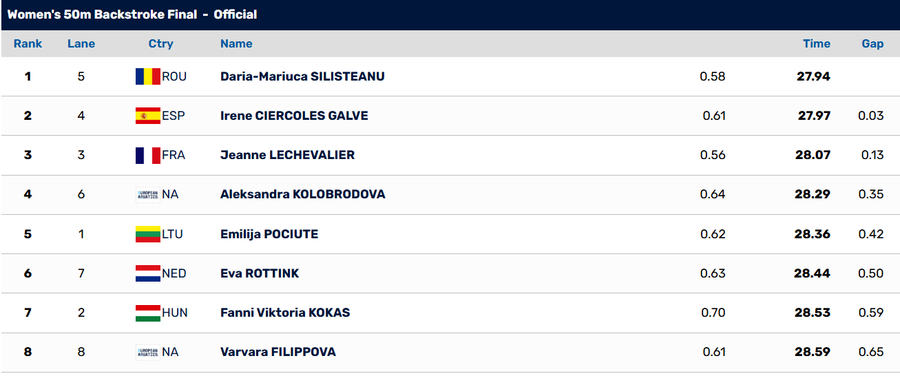Screen dimensions: 900x376
Task: Click the Rank column header
Action: [28, 44]
